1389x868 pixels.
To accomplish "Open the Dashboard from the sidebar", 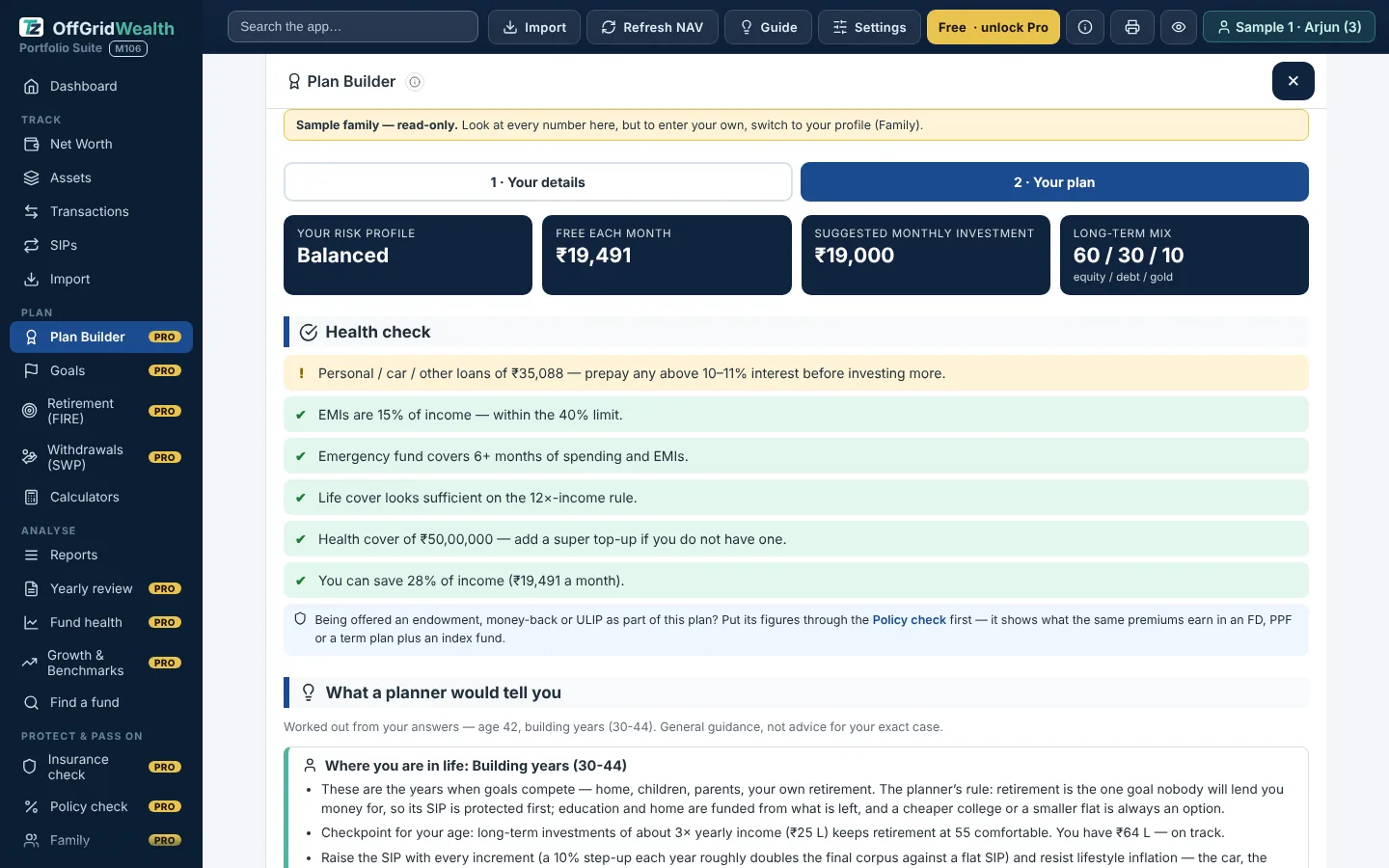I will [101, 86].
